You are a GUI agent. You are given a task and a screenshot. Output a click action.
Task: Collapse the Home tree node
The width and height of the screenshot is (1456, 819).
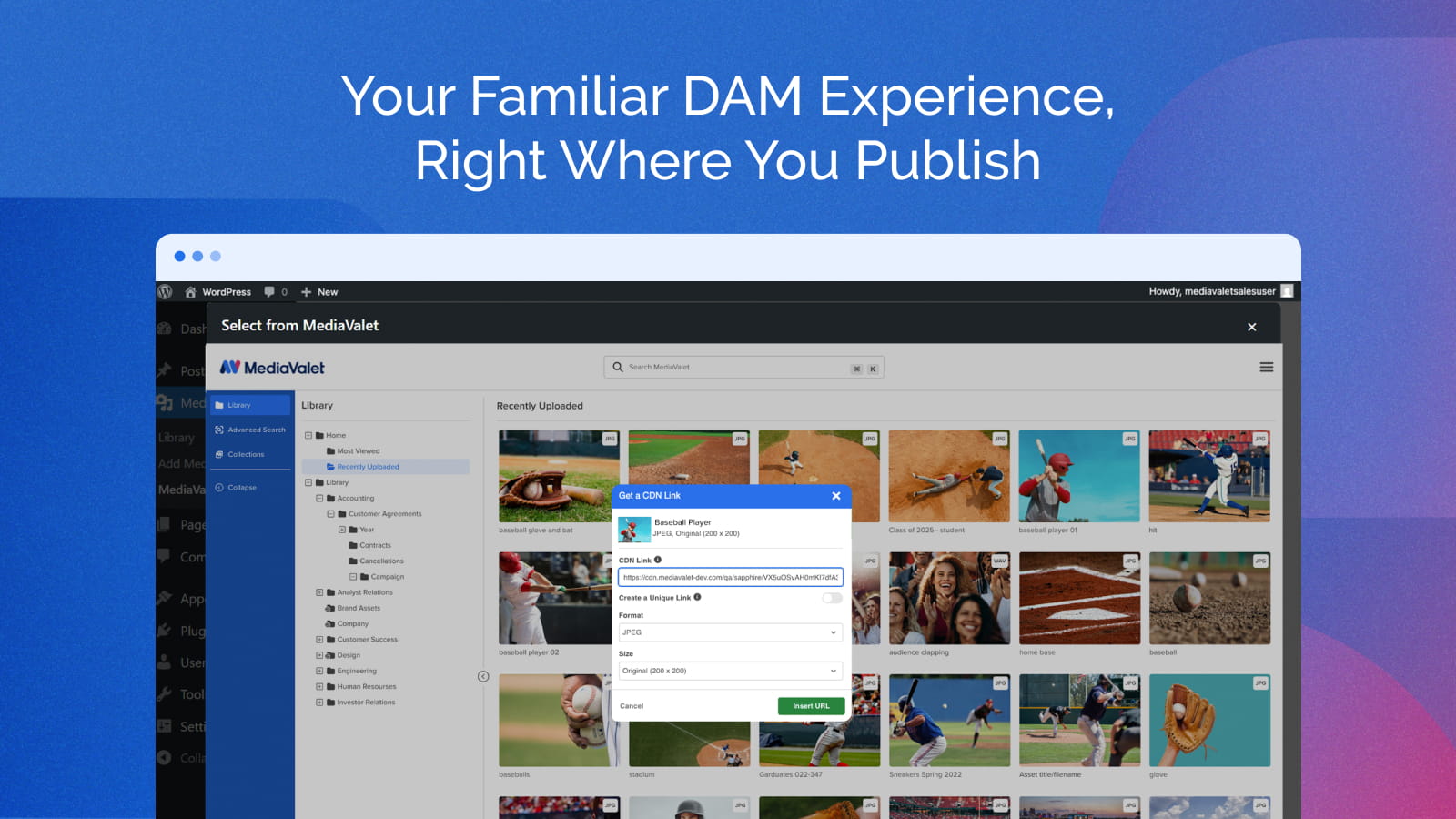pos(308,436)
